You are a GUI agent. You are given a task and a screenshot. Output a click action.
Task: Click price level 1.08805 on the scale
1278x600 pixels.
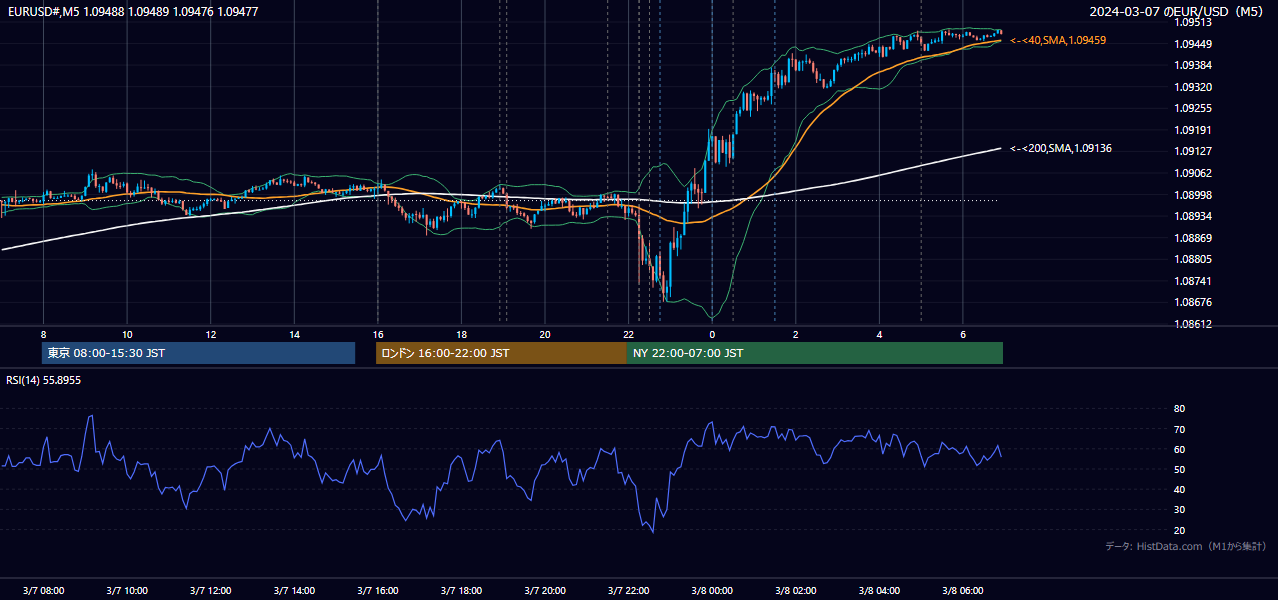click(1193, 259)
